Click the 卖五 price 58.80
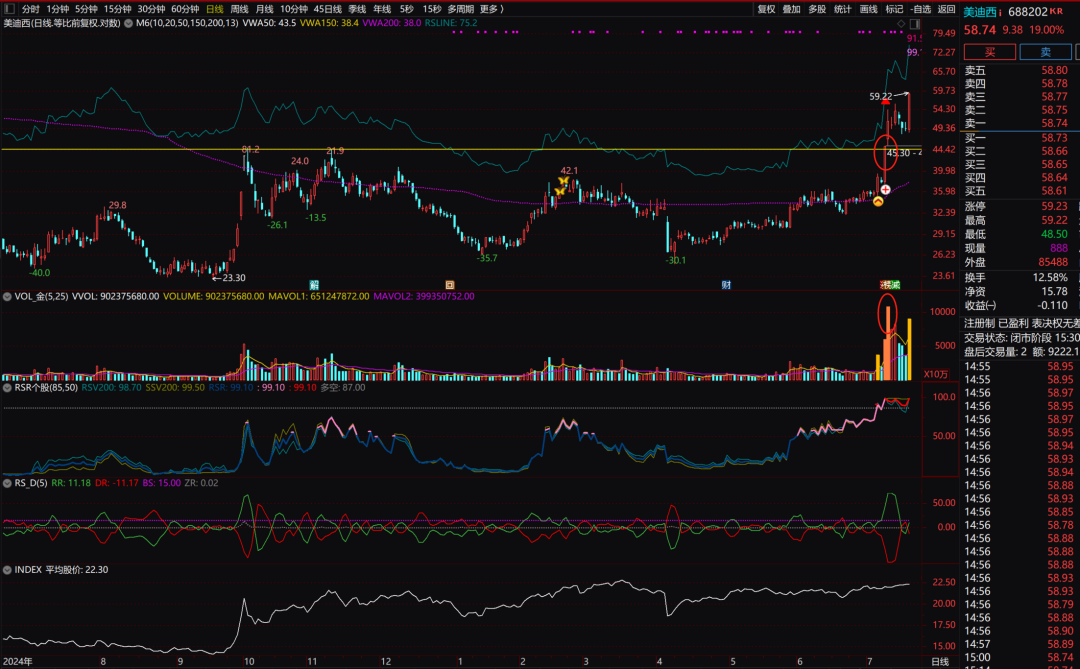Screen dimensions: 1080x669 [x=1055, y=70]
